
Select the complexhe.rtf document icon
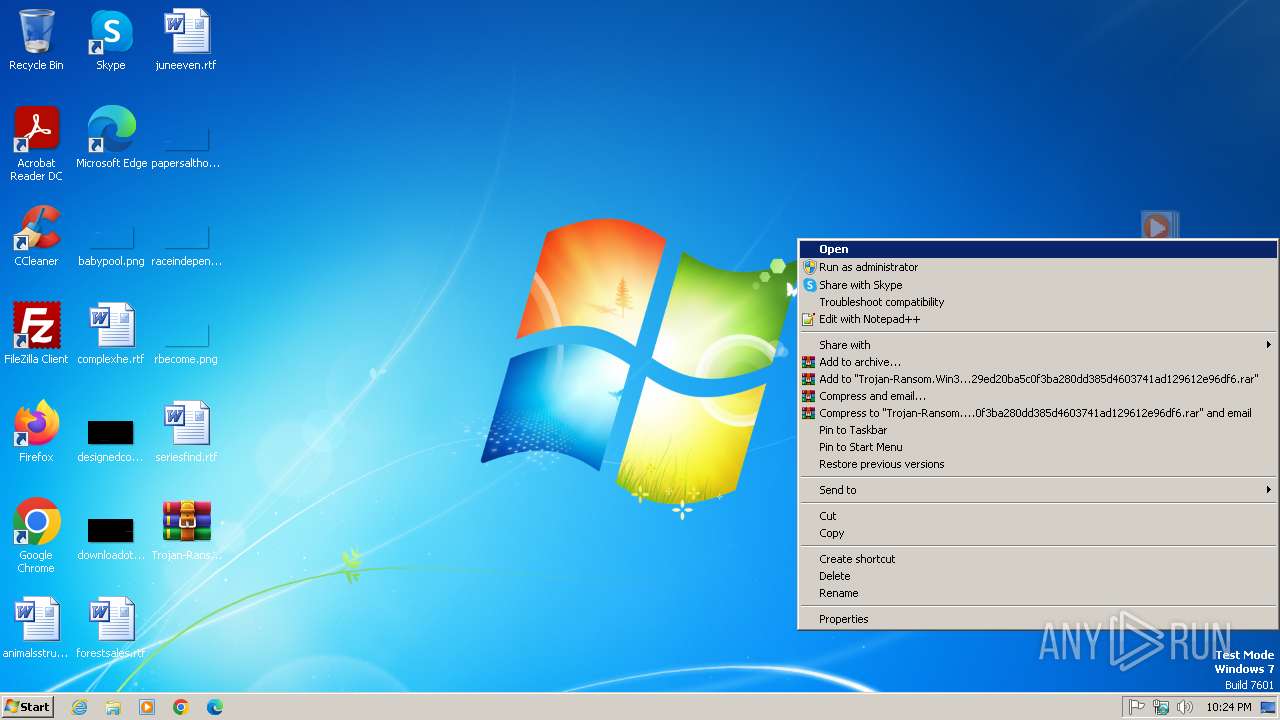point(111,334)
